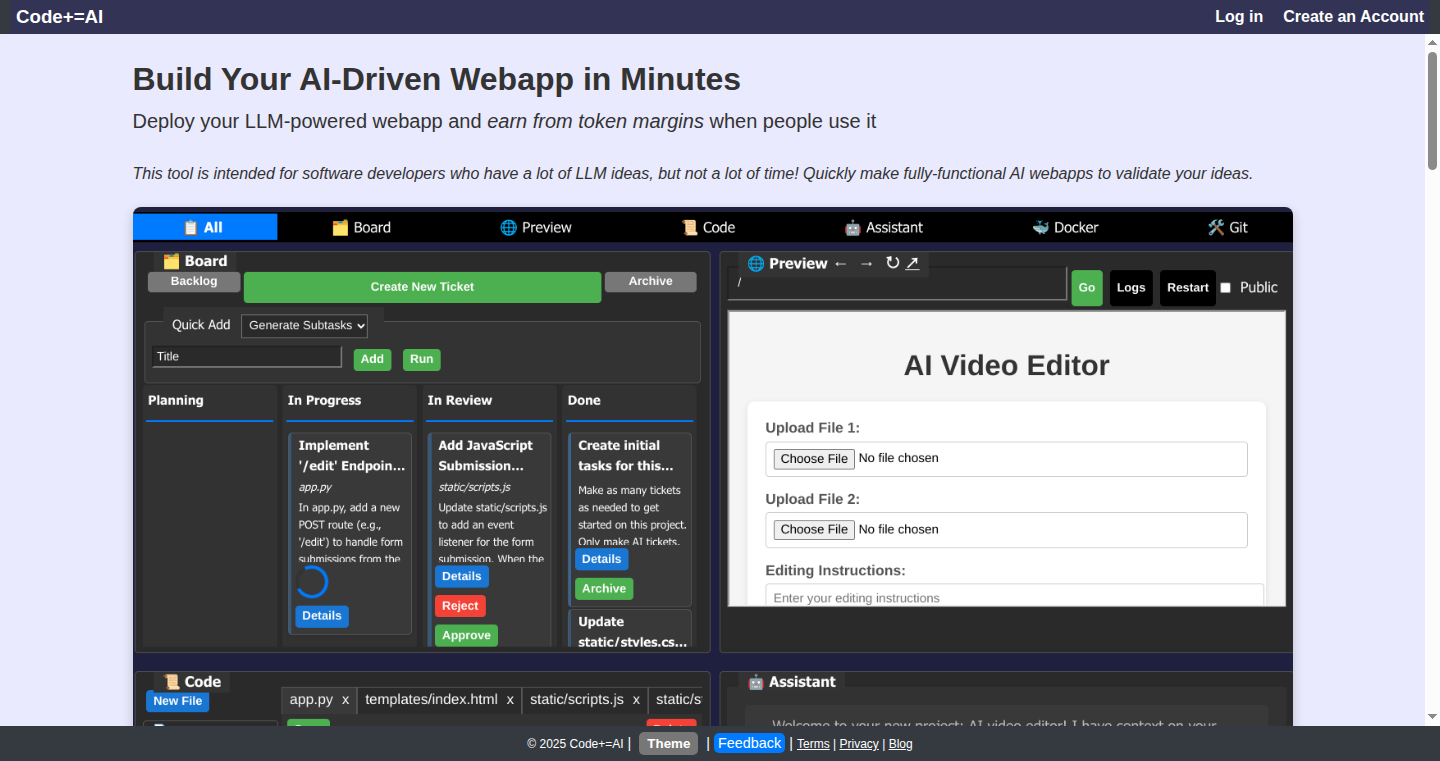Click the preview URL path field

(x=897, y=283)
